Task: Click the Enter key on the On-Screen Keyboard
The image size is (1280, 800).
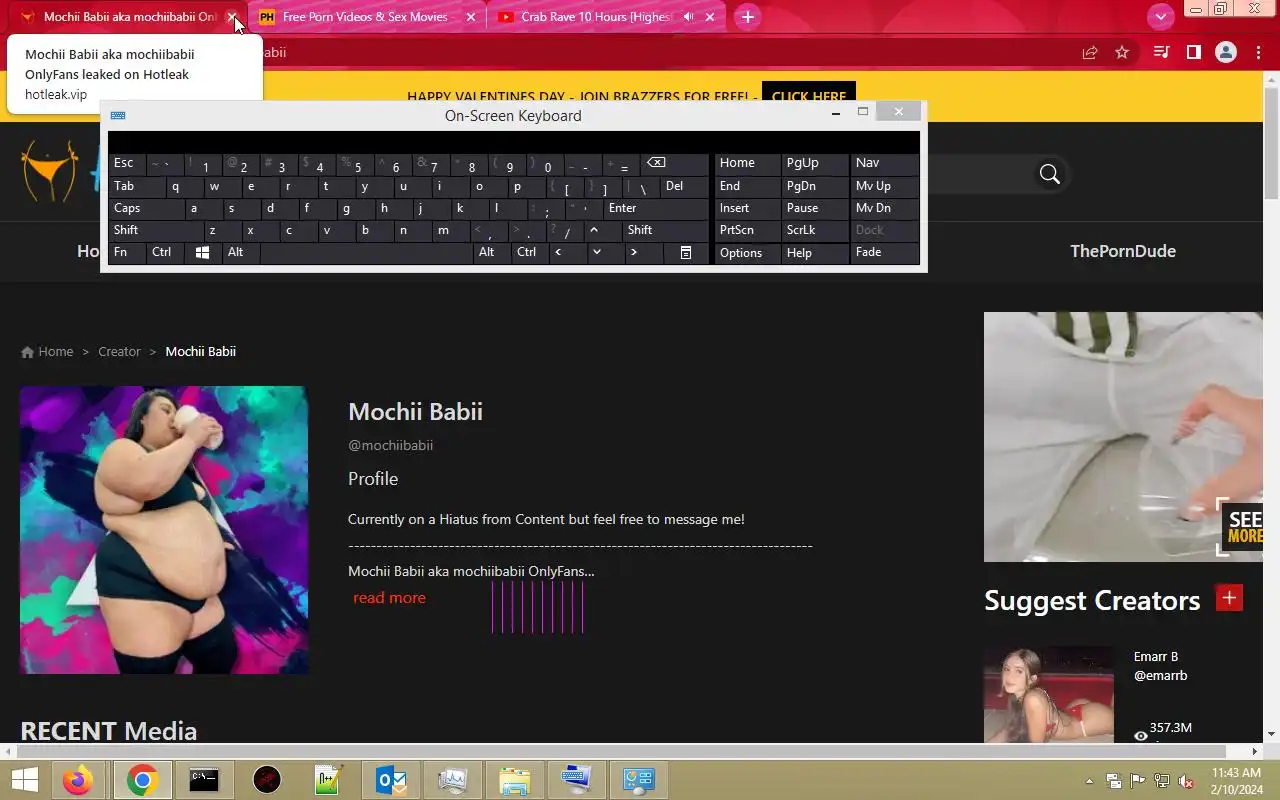Action: (x=656, y=208)
